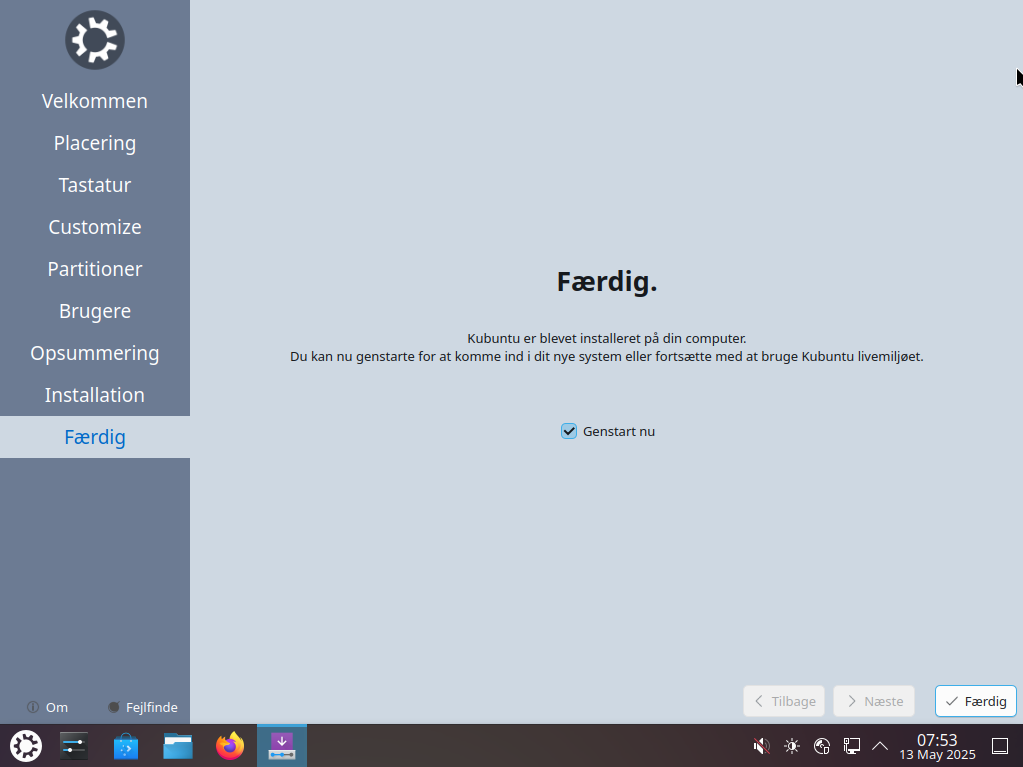Launch Firefox from the taskbar
The width and height of the screenshot is (1023, 767).
pos(230,745)
